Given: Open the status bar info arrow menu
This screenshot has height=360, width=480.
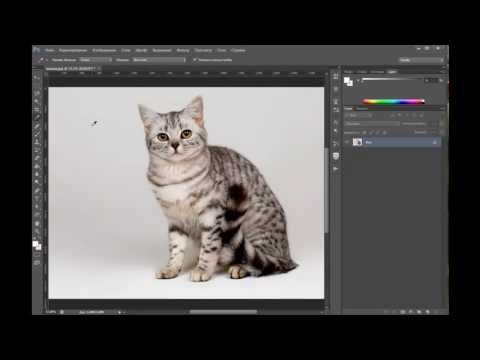Looking at the screenshot, I should click(119, 312).
